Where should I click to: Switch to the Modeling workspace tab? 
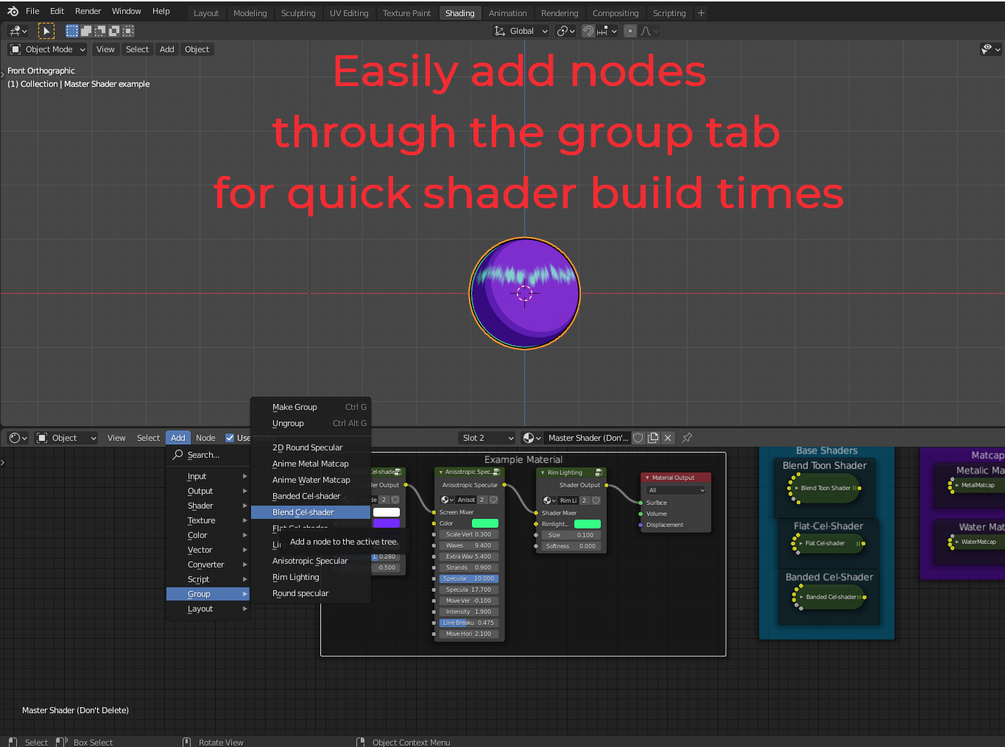coord(250,13)
